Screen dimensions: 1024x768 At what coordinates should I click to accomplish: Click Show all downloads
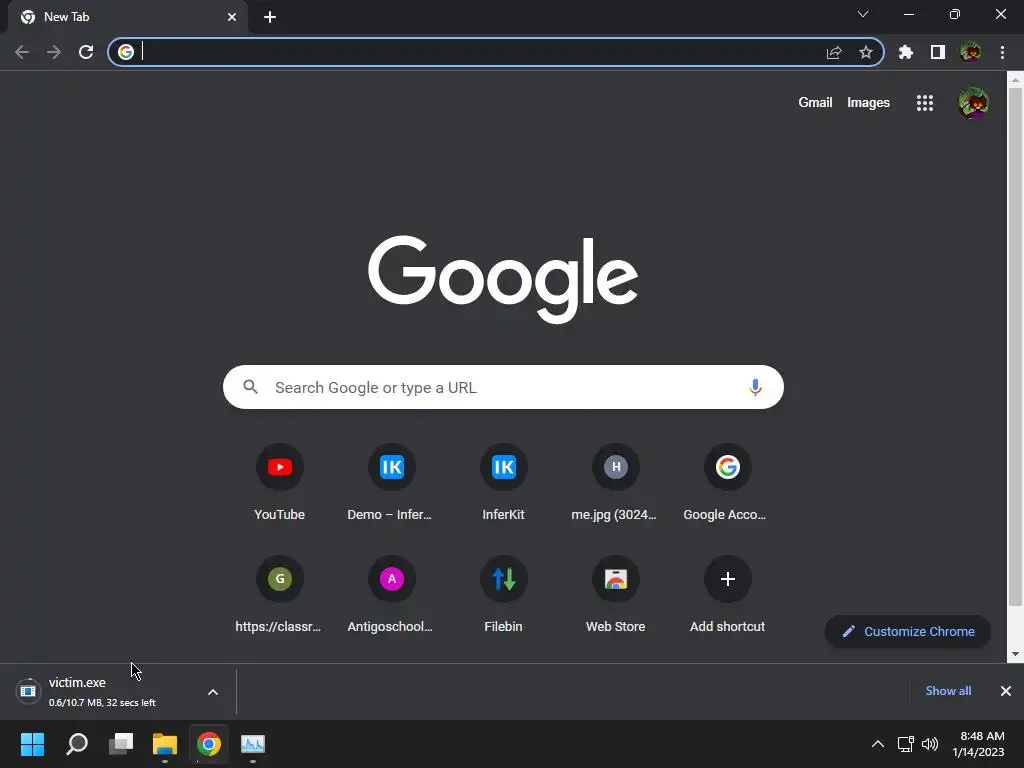click(x=948, y=691)
